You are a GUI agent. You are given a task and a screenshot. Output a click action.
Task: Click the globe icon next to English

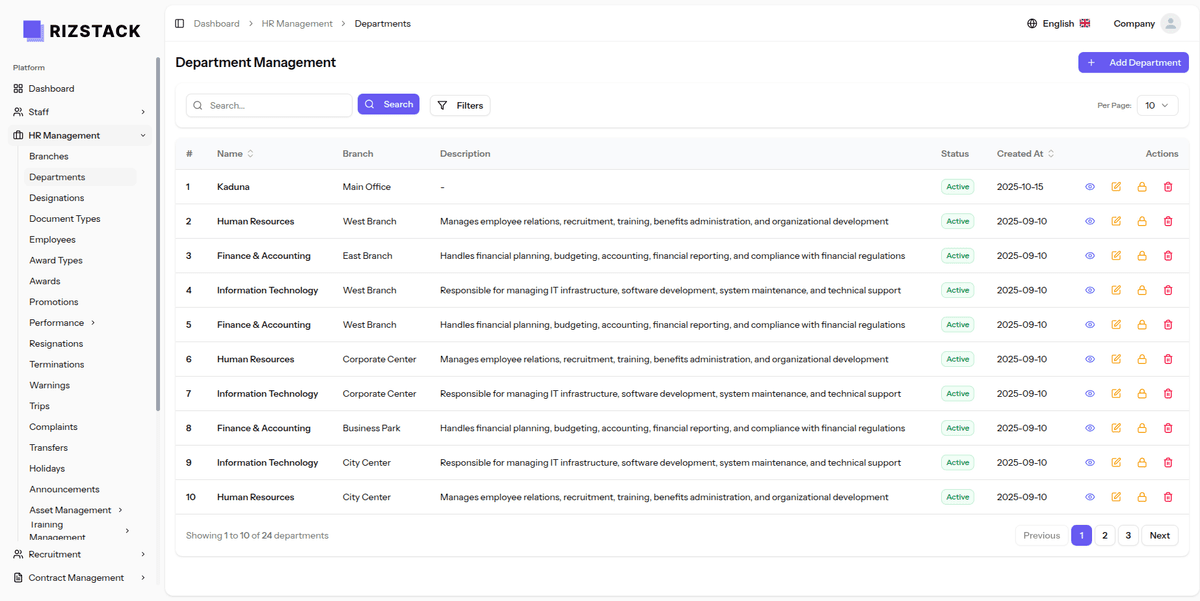[1030, 22]
